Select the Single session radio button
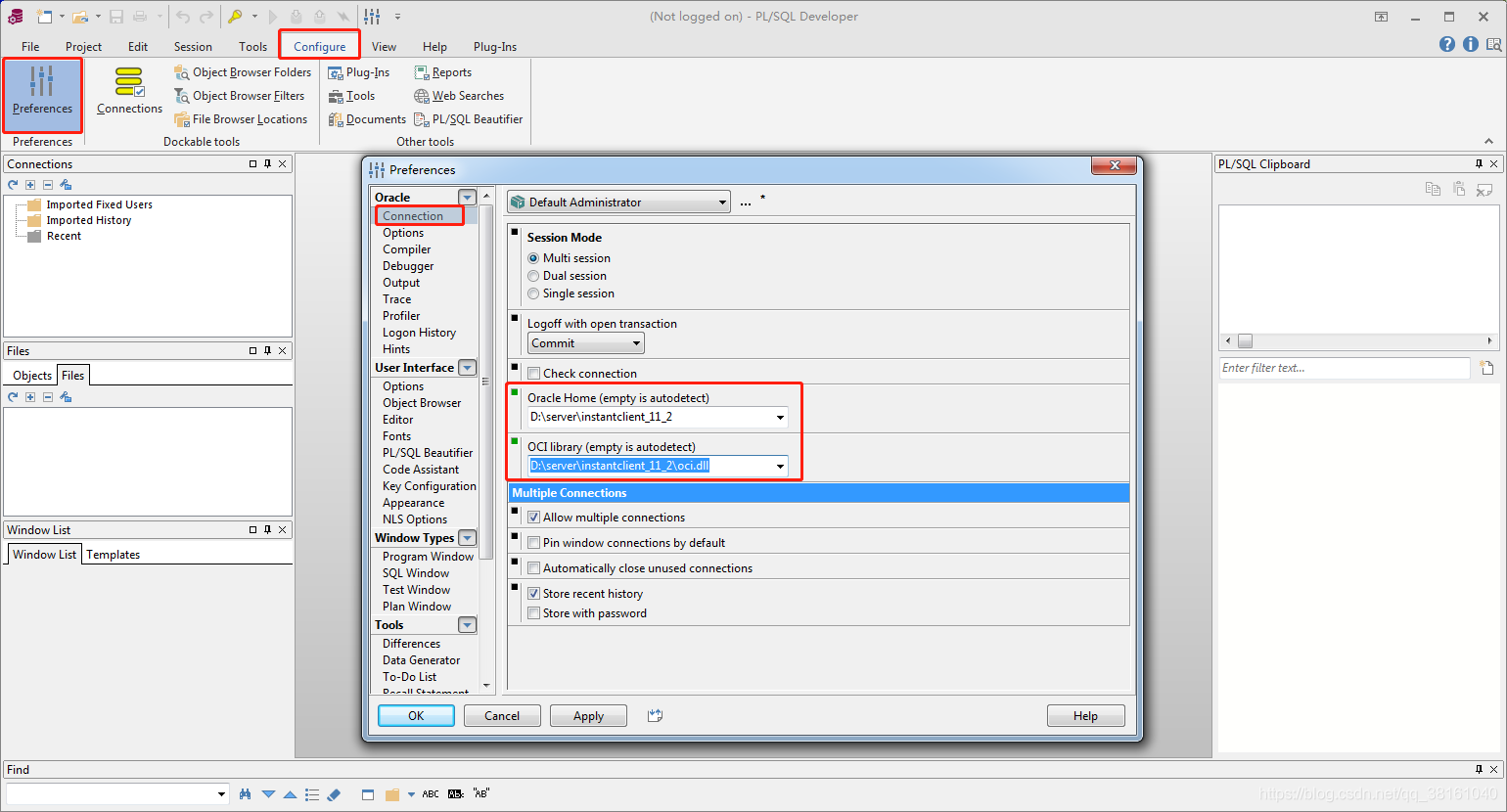 click(533, 293)
